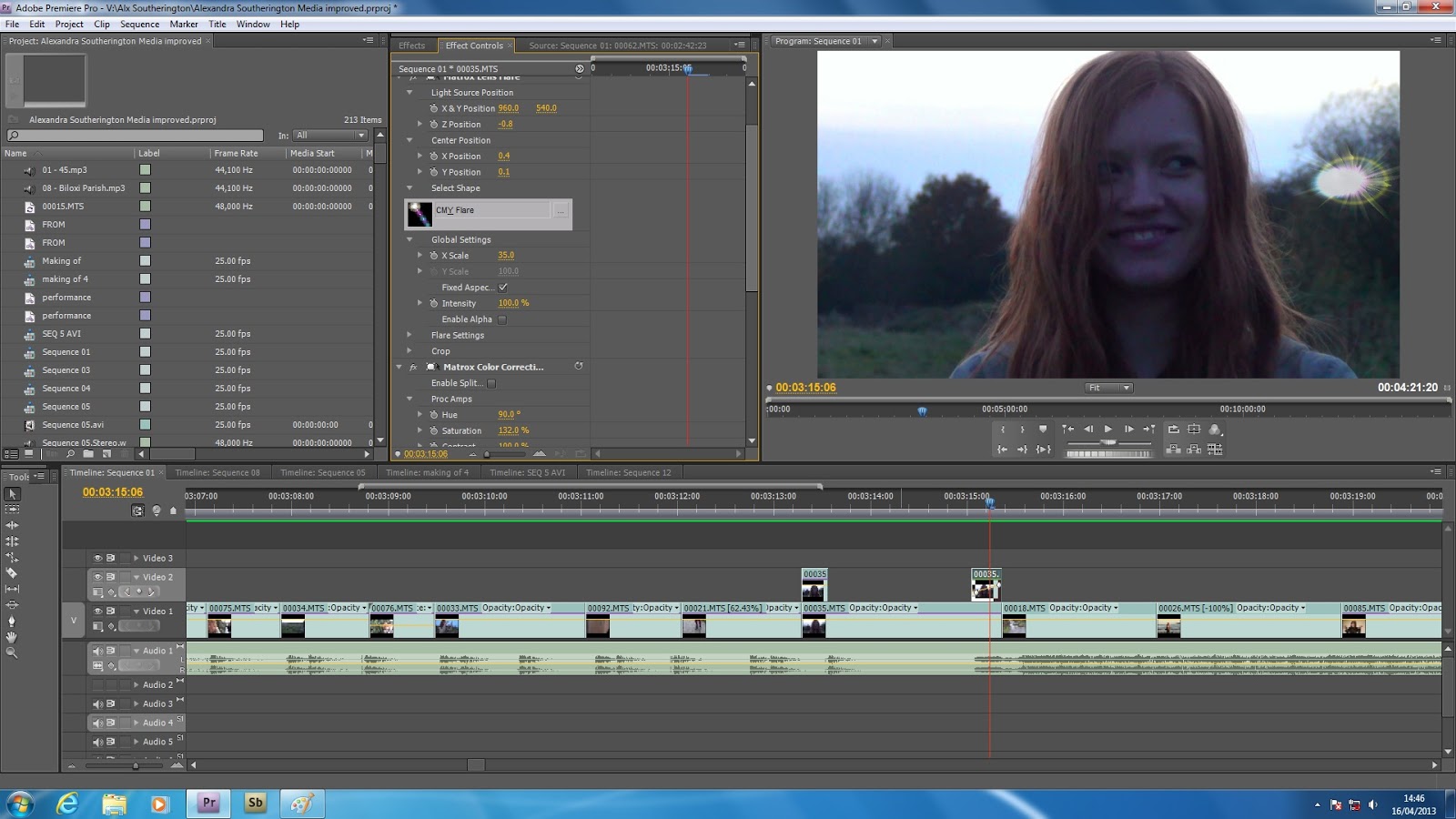
Task: Expand the Video 3 track
Action: 136,558
